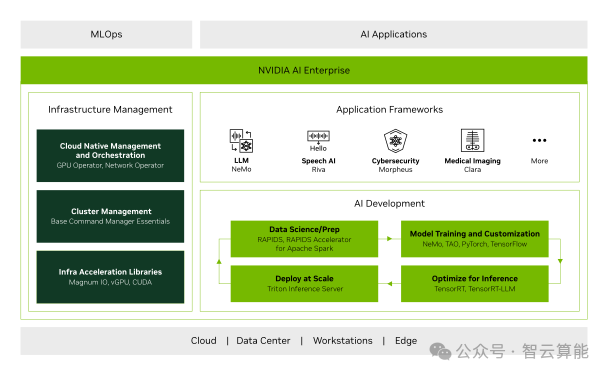Viewport: 608px width, 375px height.
Task: Select the Optimize for Inference box
Action: pyautogui.click(x=475, y=283)
